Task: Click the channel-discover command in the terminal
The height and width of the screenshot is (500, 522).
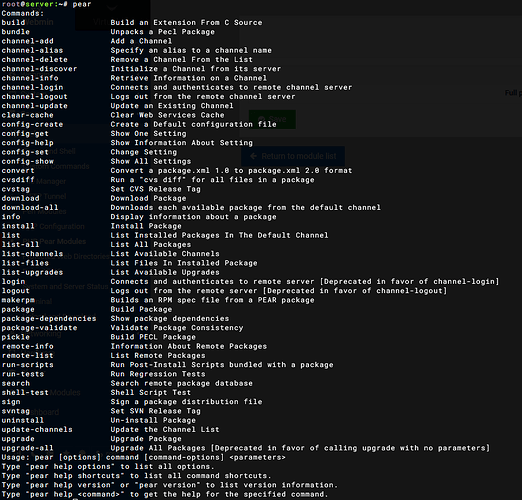Action: 39,69
